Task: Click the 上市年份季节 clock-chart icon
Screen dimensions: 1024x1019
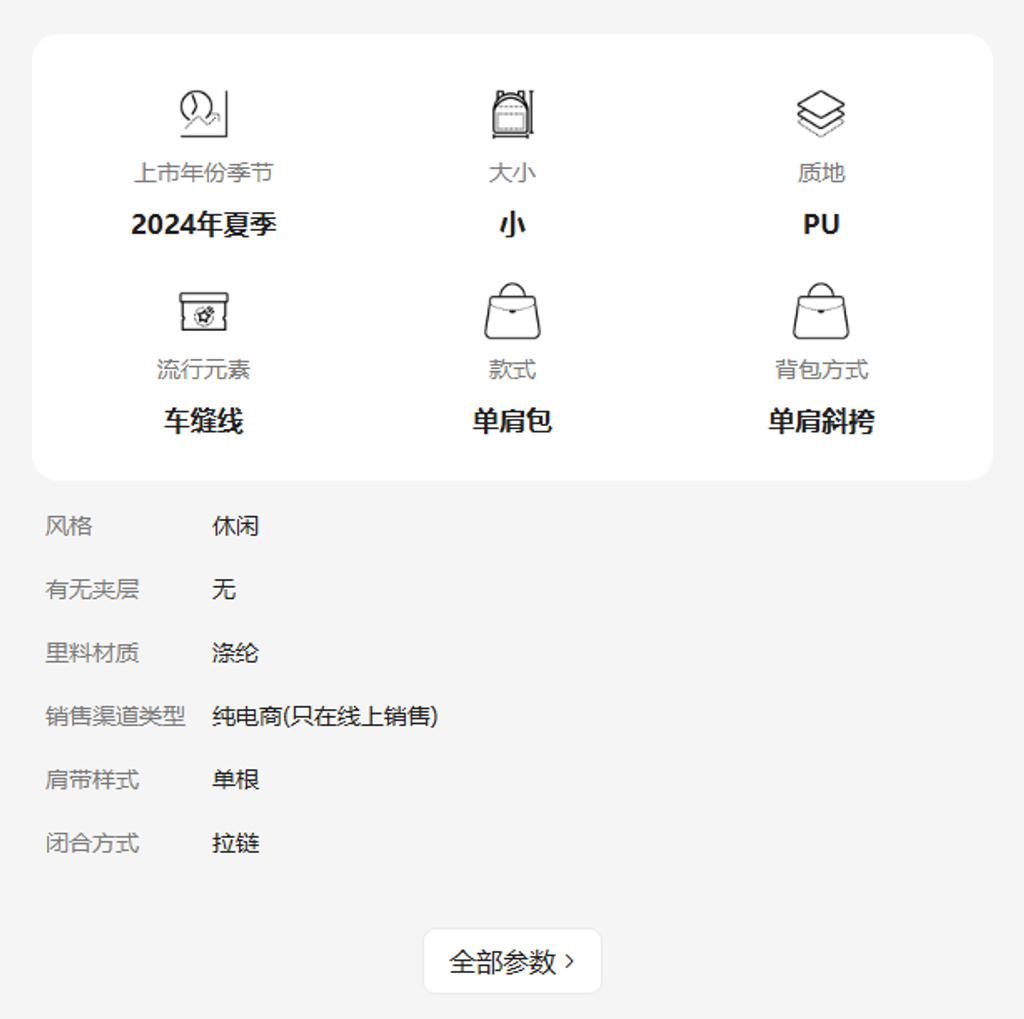Action: tap(204, 114)
